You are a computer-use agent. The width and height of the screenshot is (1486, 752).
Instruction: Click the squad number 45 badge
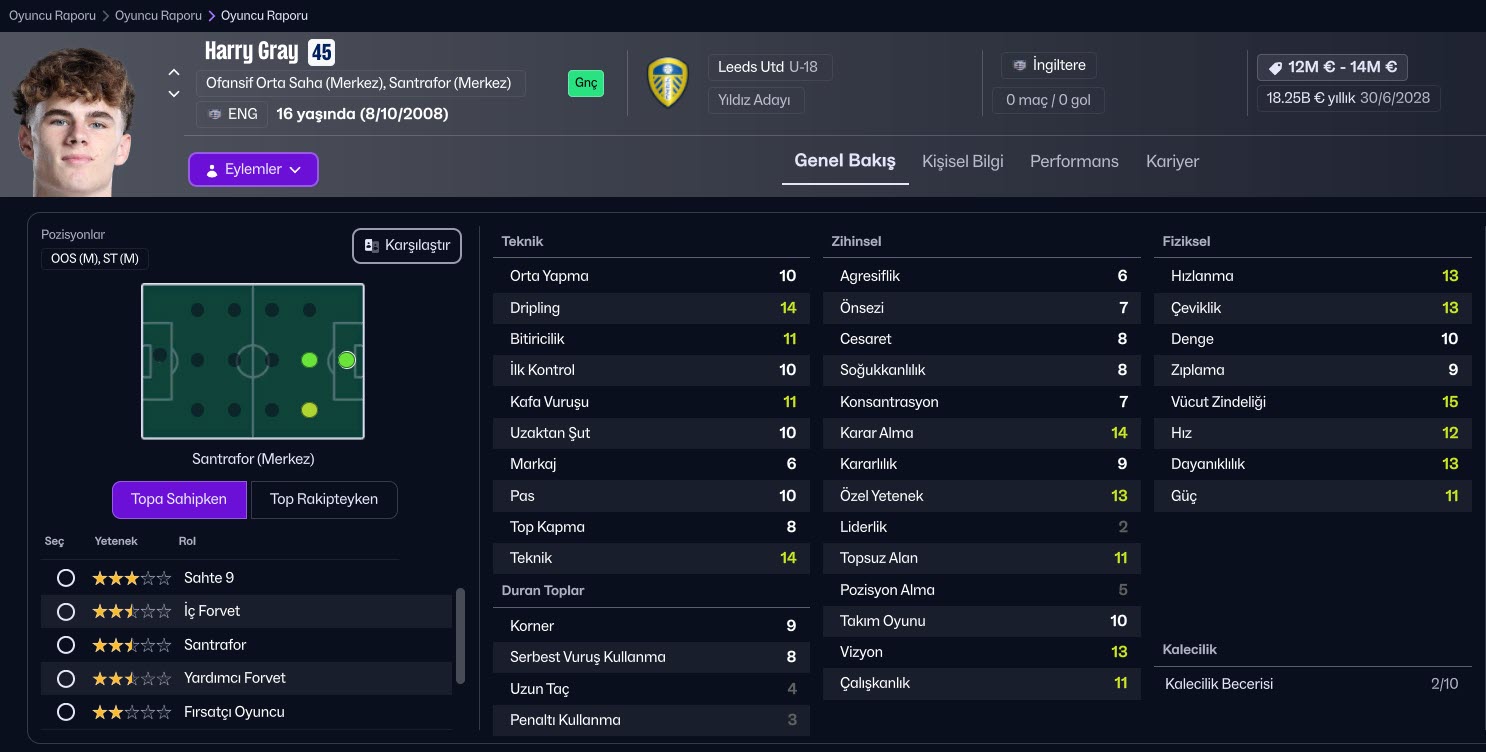point(321,52)
